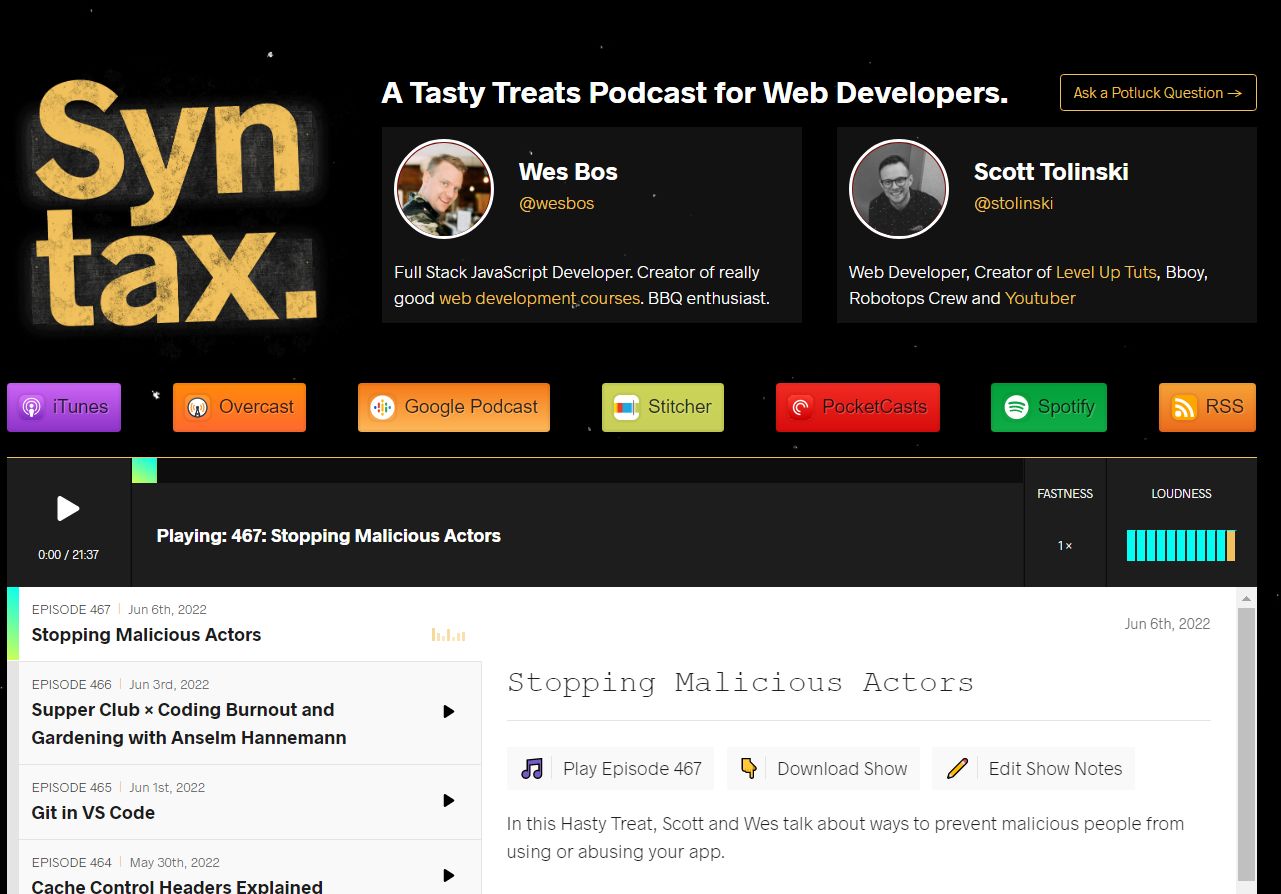Click Scott Tolinski's avatar photo
This screenshot has width=1281, height=894.
point(899,189)
